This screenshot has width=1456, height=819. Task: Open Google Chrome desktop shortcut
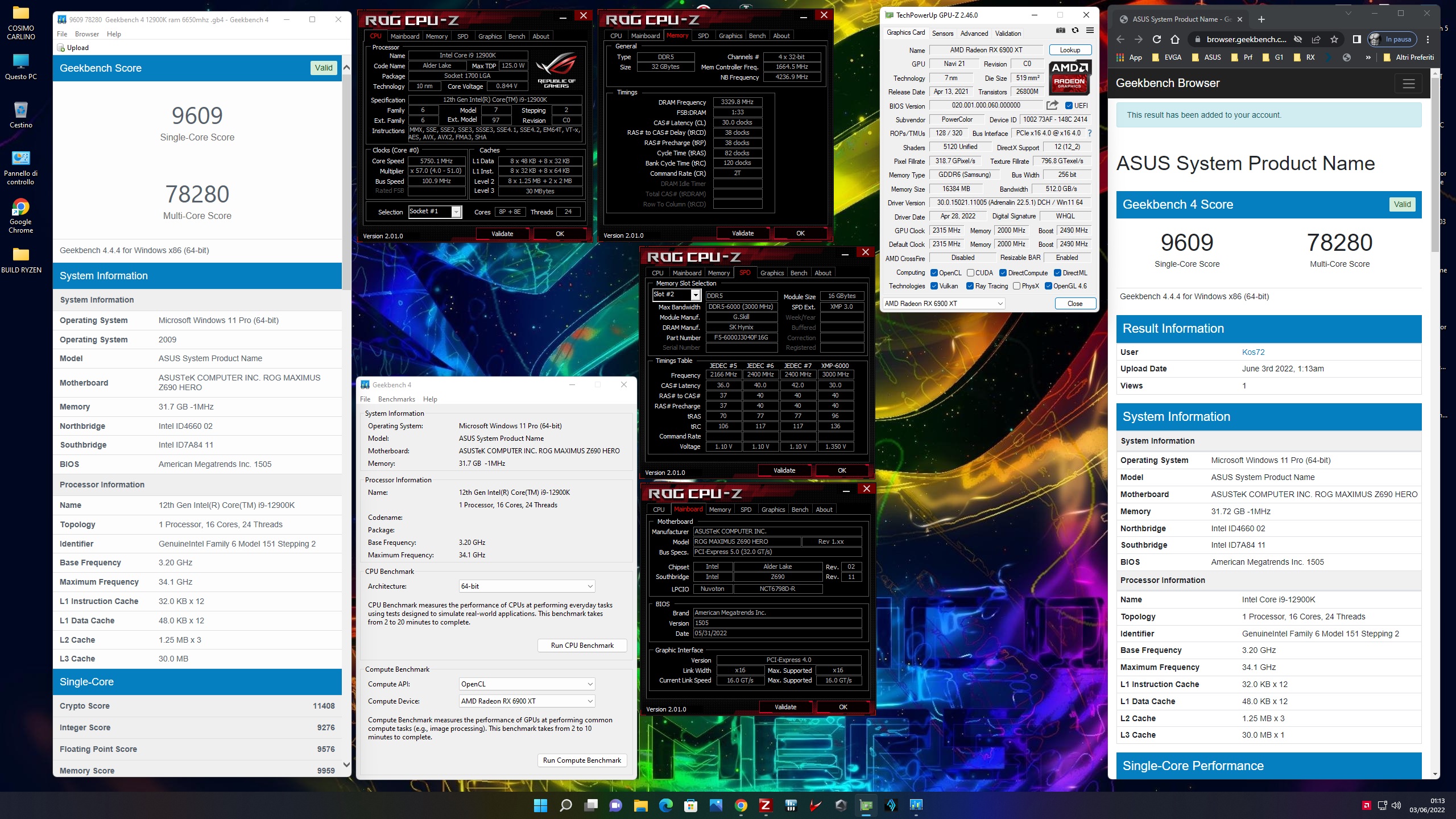[x=21, y=216]
